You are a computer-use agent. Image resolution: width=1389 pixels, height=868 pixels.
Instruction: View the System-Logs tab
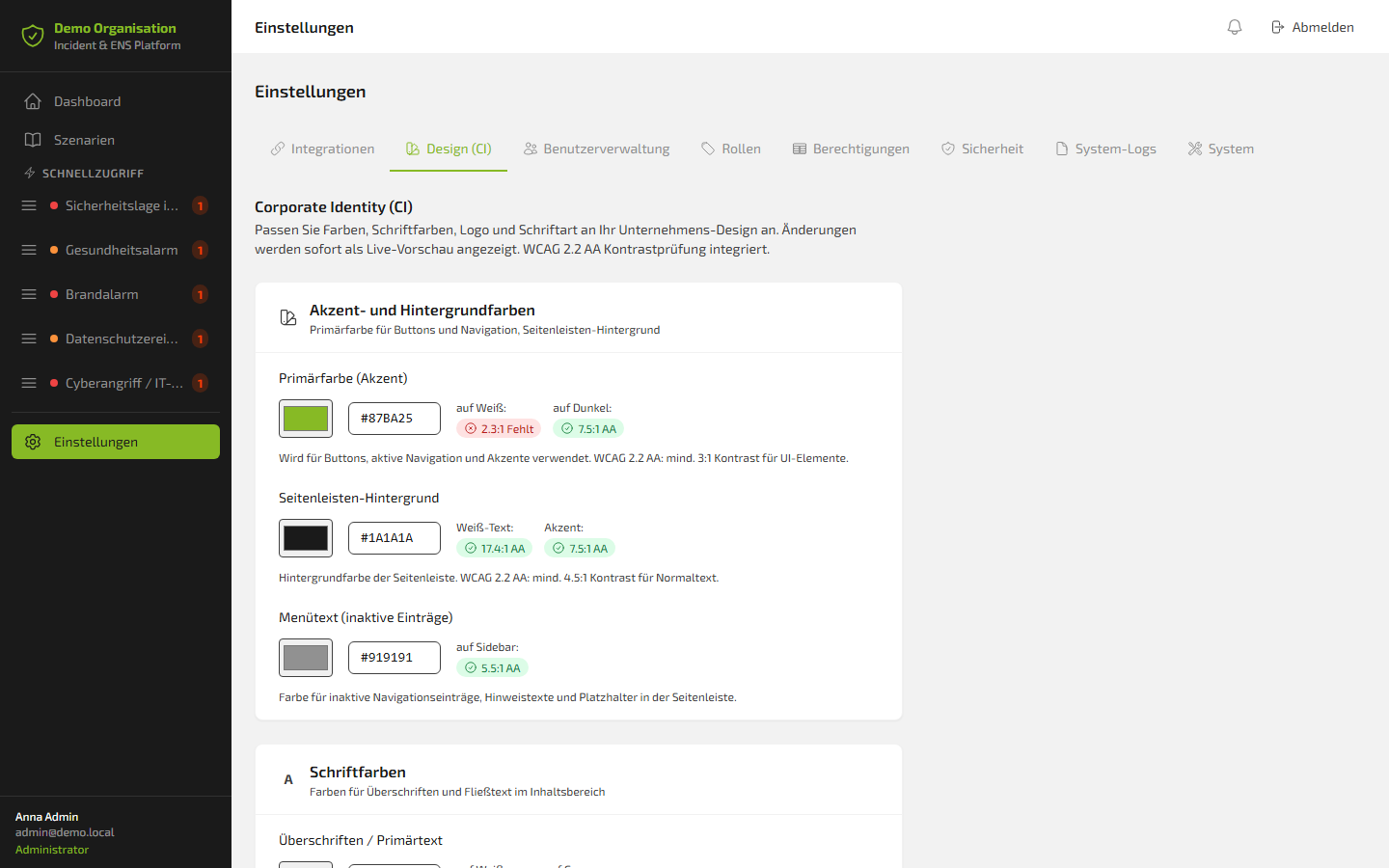1105,149
